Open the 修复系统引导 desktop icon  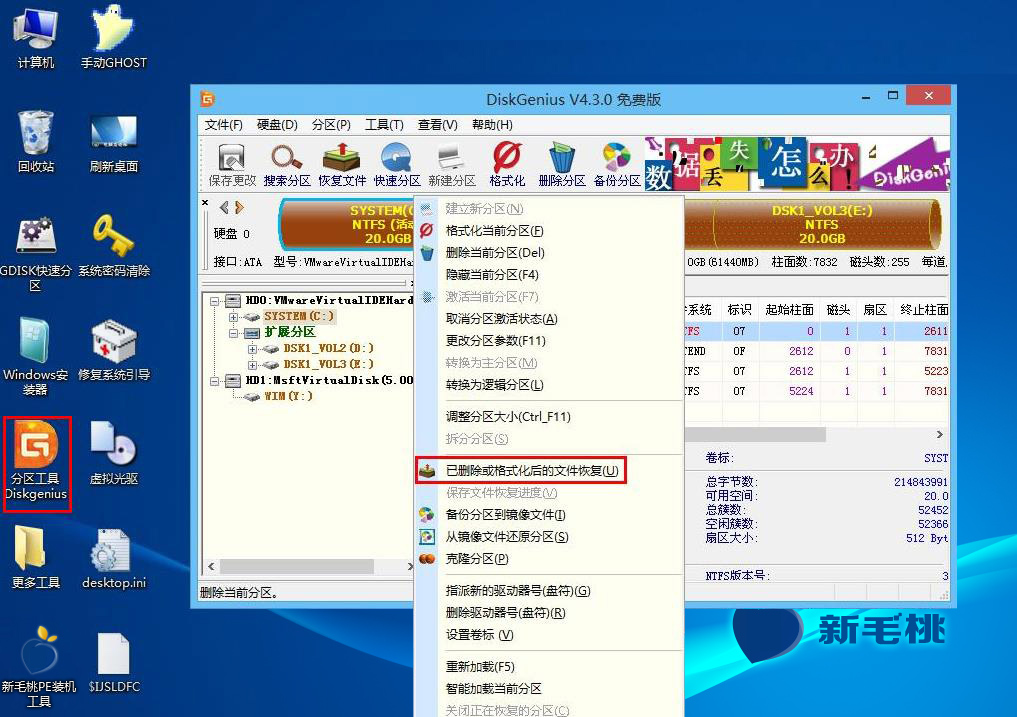(x=114, y=350)
